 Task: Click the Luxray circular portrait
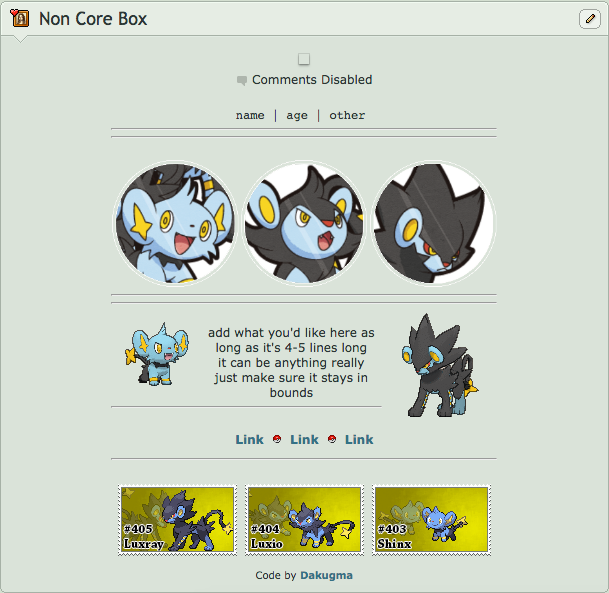pos(433,223)
